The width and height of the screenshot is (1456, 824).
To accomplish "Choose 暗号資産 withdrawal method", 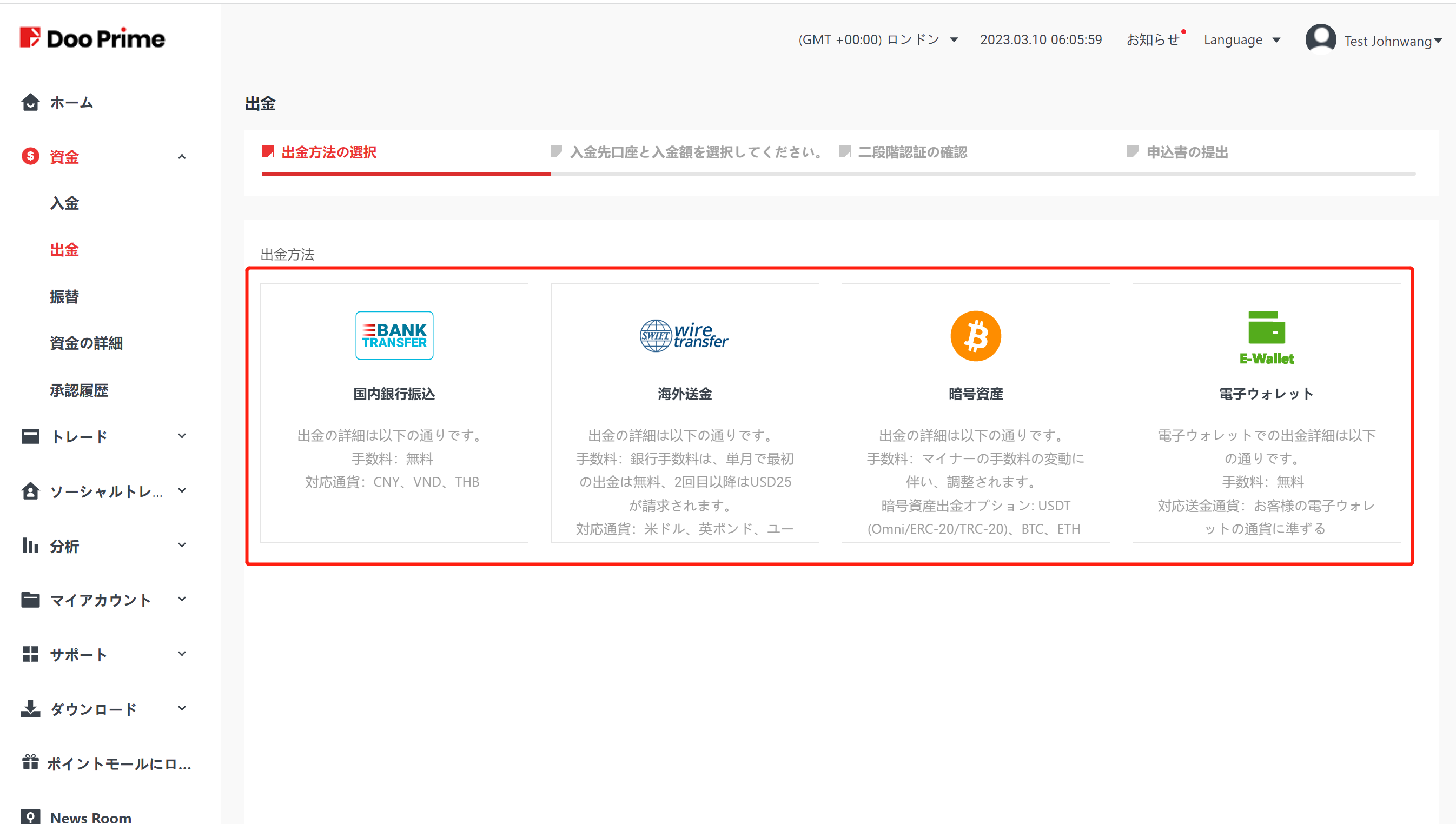I will point(975,413).
